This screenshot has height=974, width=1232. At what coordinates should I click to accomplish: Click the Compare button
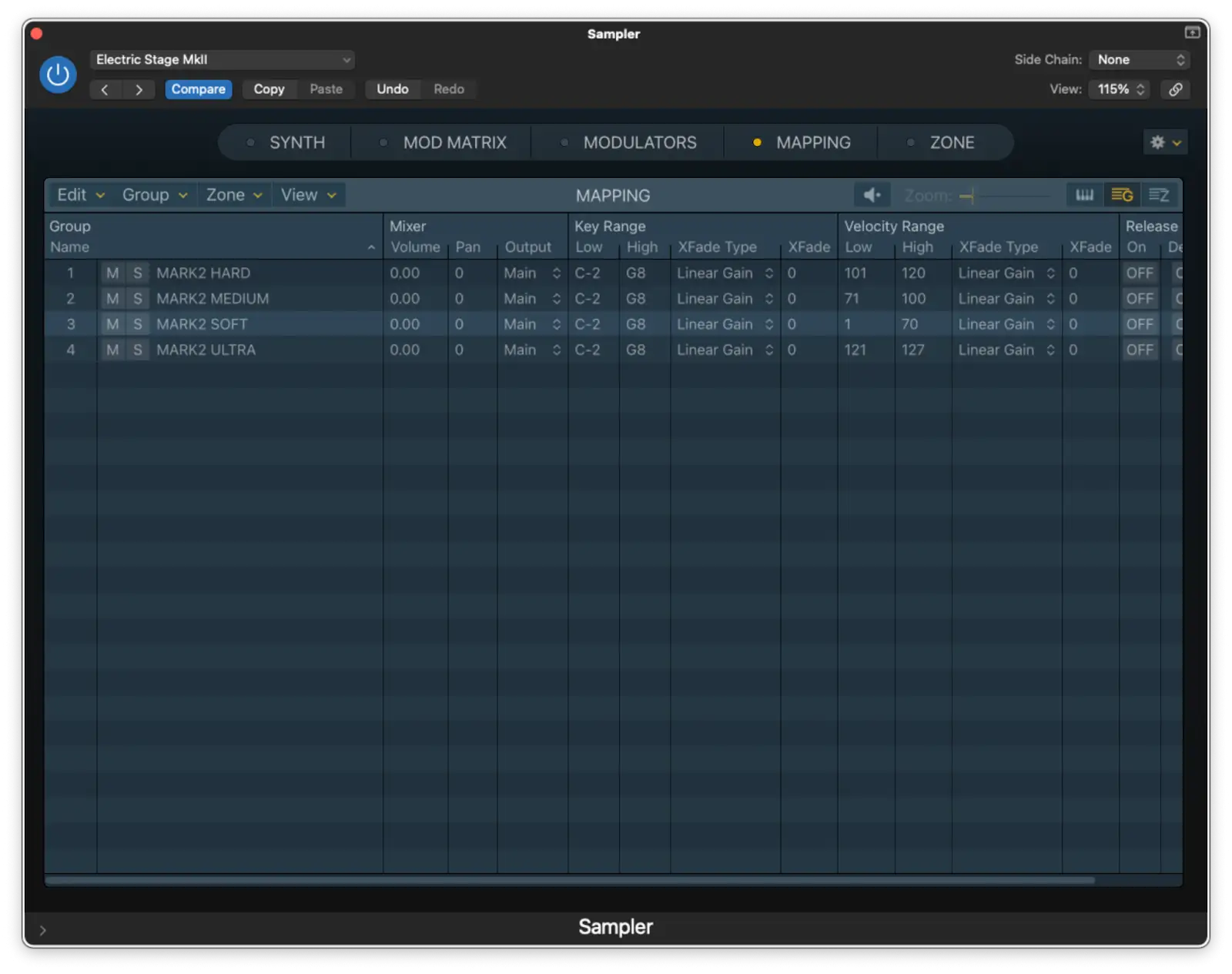[198, 89]
